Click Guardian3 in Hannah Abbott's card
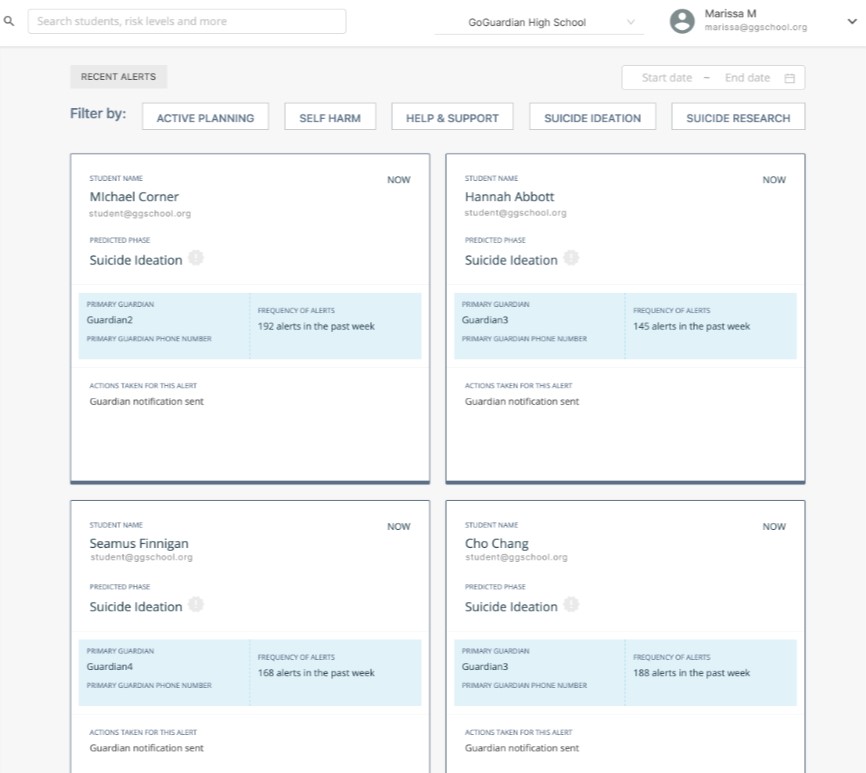Screen dimensions: 866x773 [x=485, y=320]
